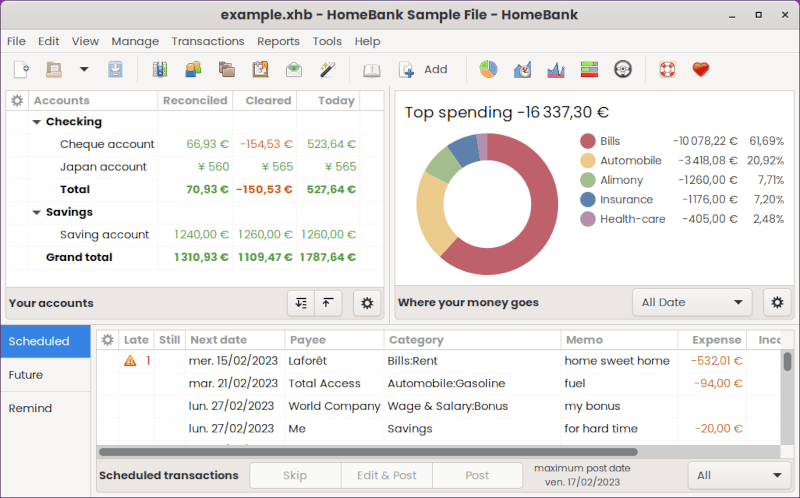Open the File menu
The image size is (800, 498).
[16, 41]
